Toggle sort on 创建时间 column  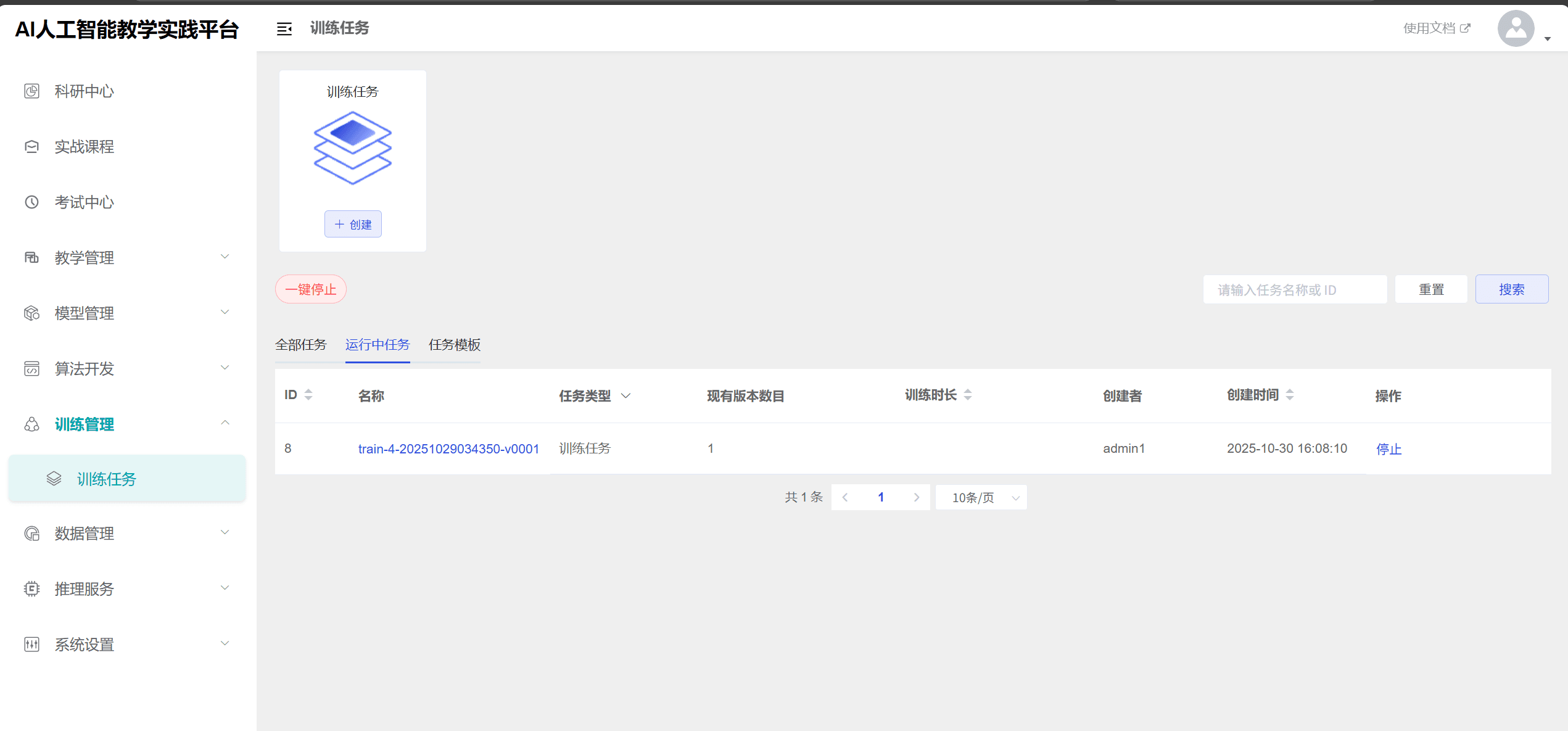click(x=1290, y=395)
